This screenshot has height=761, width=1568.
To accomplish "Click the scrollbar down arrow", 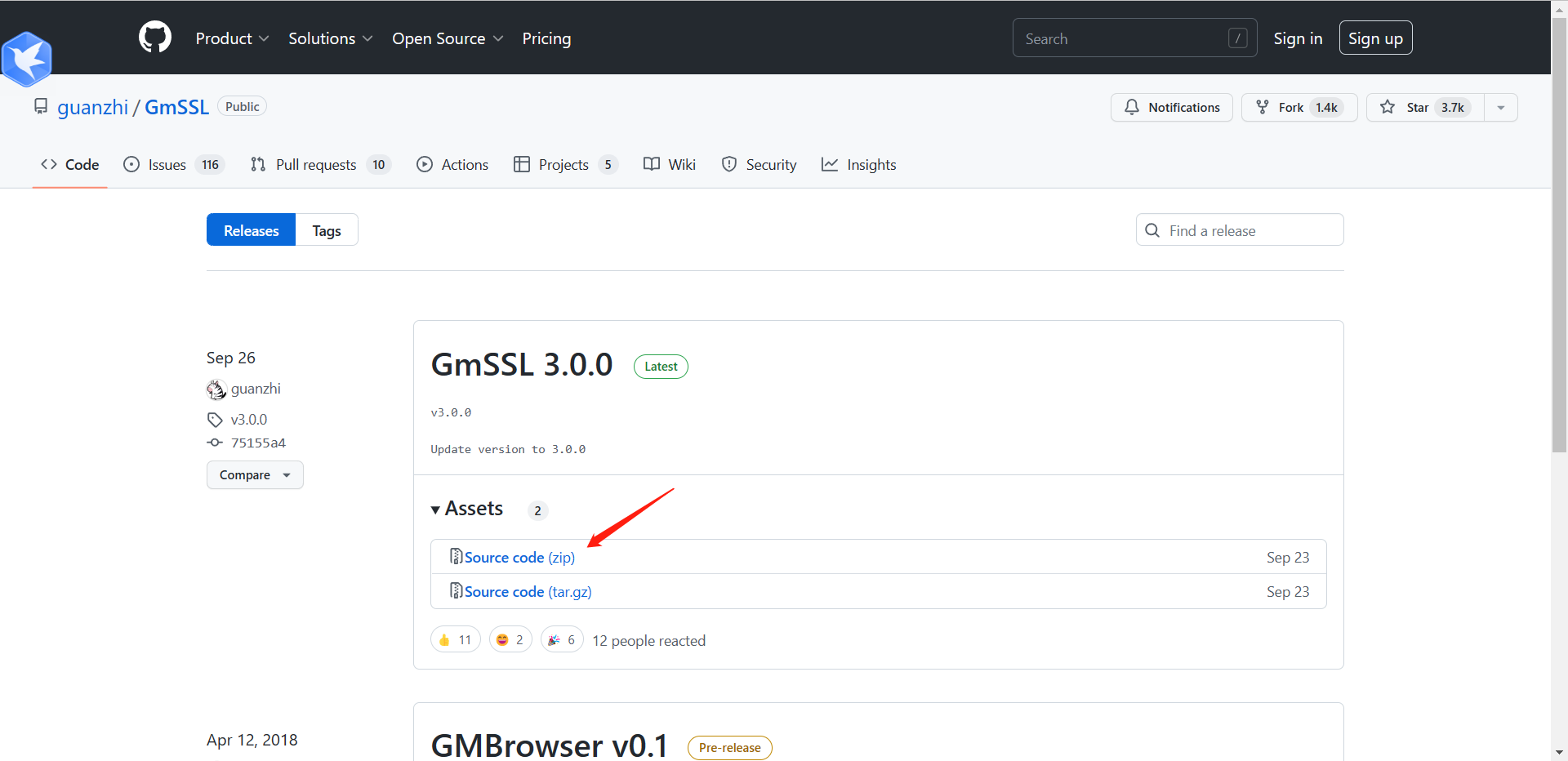I will [x=1559, y=753].
